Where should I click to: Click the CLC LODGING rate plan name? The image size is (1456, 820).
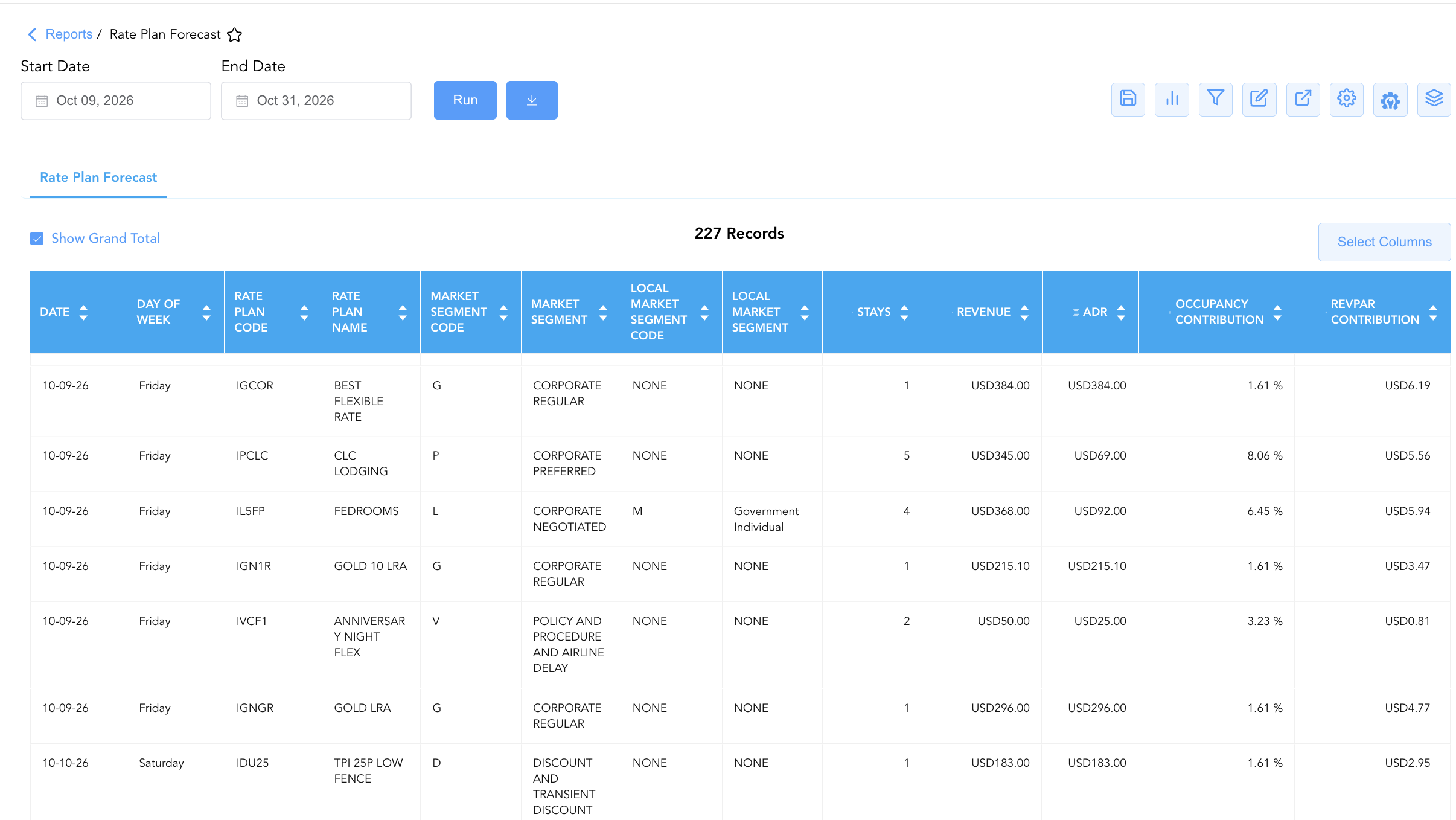tap(361, 464)
